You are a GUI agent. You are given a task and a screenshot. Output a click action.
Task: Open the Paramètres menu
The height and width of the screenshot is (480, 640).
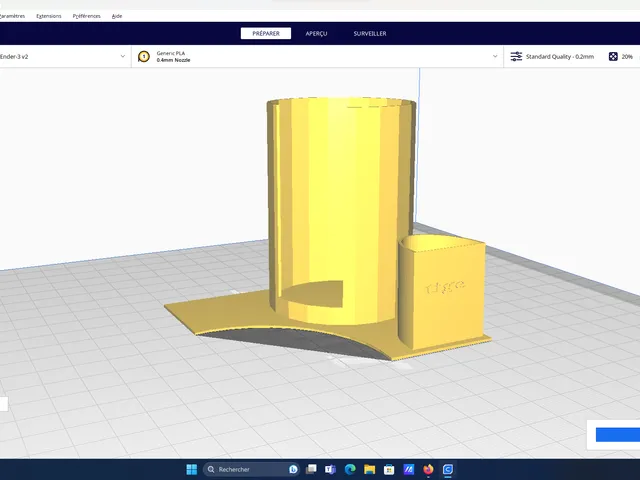[x=12, y=16]
